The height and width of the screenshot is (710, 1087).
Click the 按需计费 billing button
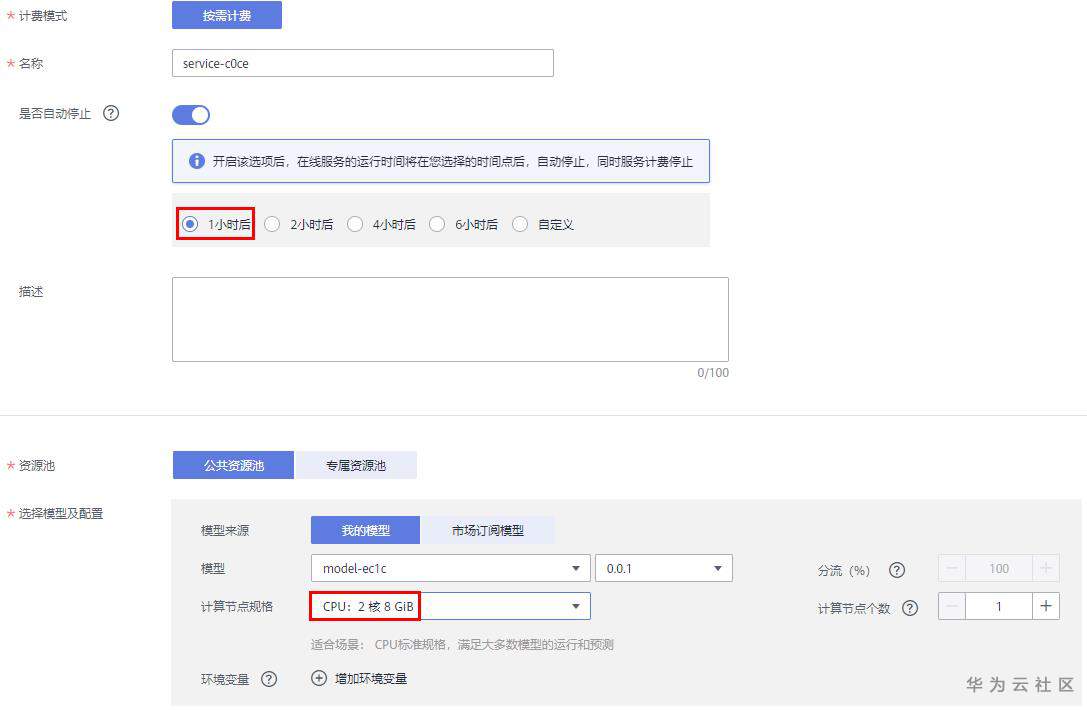click(x=227, y=15)
